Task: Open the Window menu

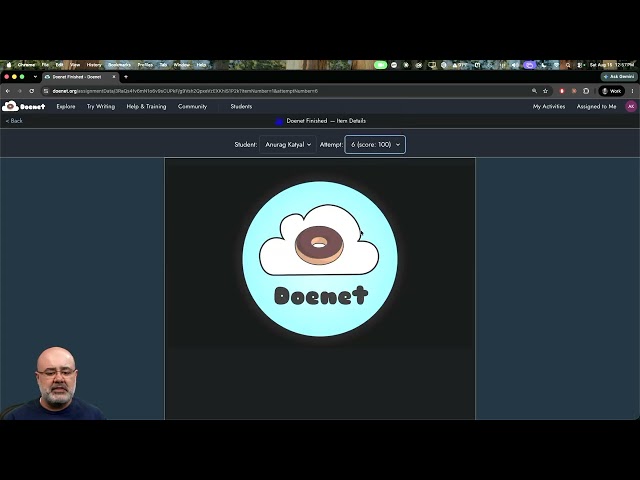Action: click(x=182, y=65)
